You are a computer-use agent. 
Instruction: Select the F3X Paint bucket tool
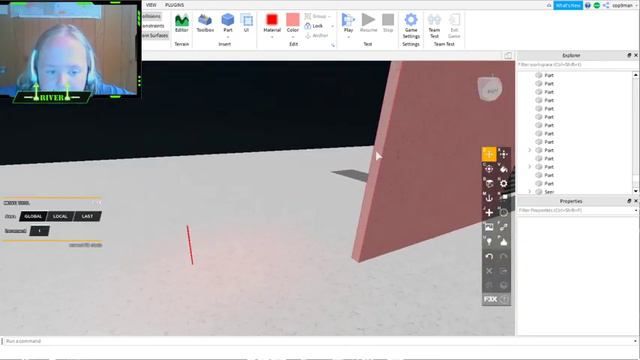point(504,169)
